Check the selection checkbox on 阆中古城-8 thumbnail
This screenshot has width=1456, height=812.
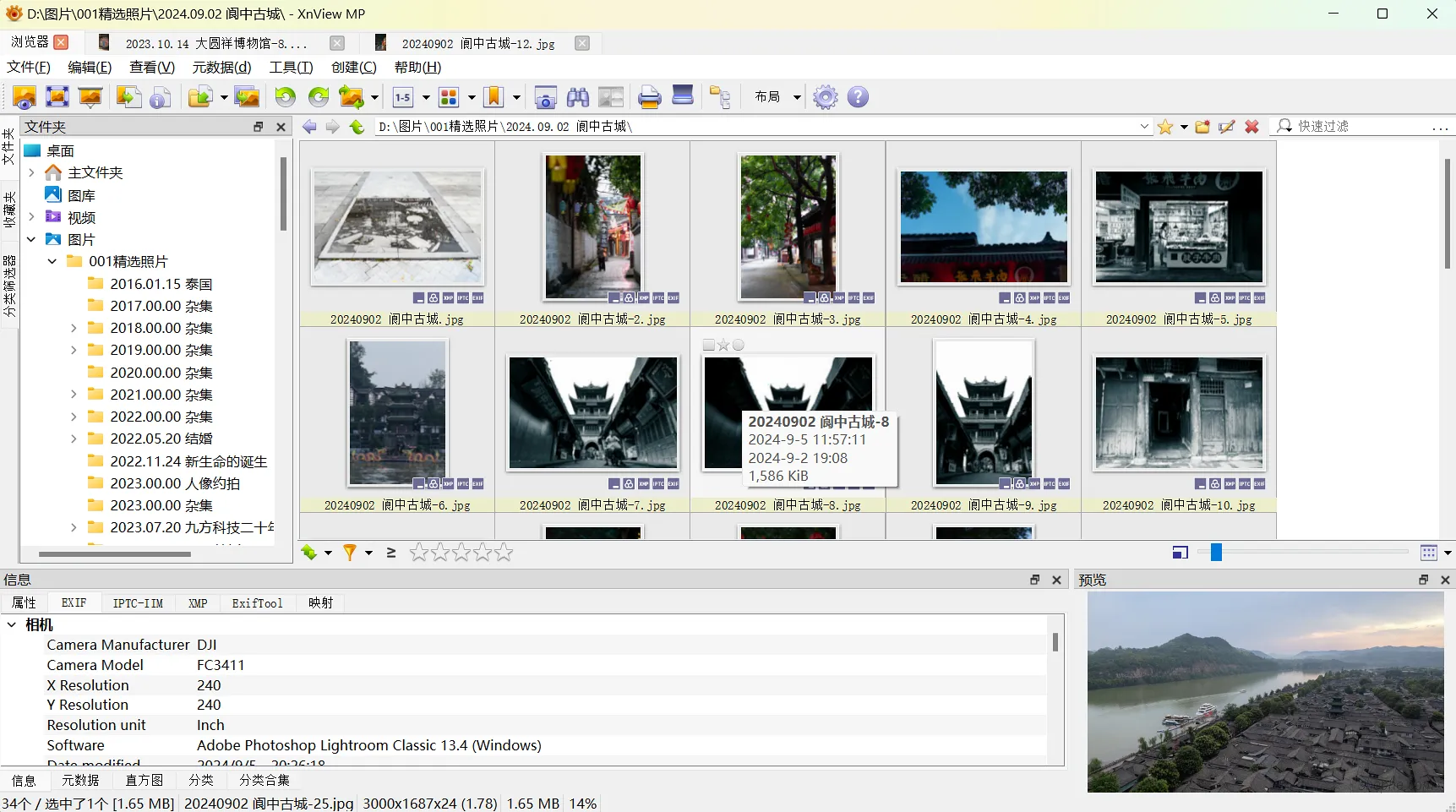click(x=708, y=345)
